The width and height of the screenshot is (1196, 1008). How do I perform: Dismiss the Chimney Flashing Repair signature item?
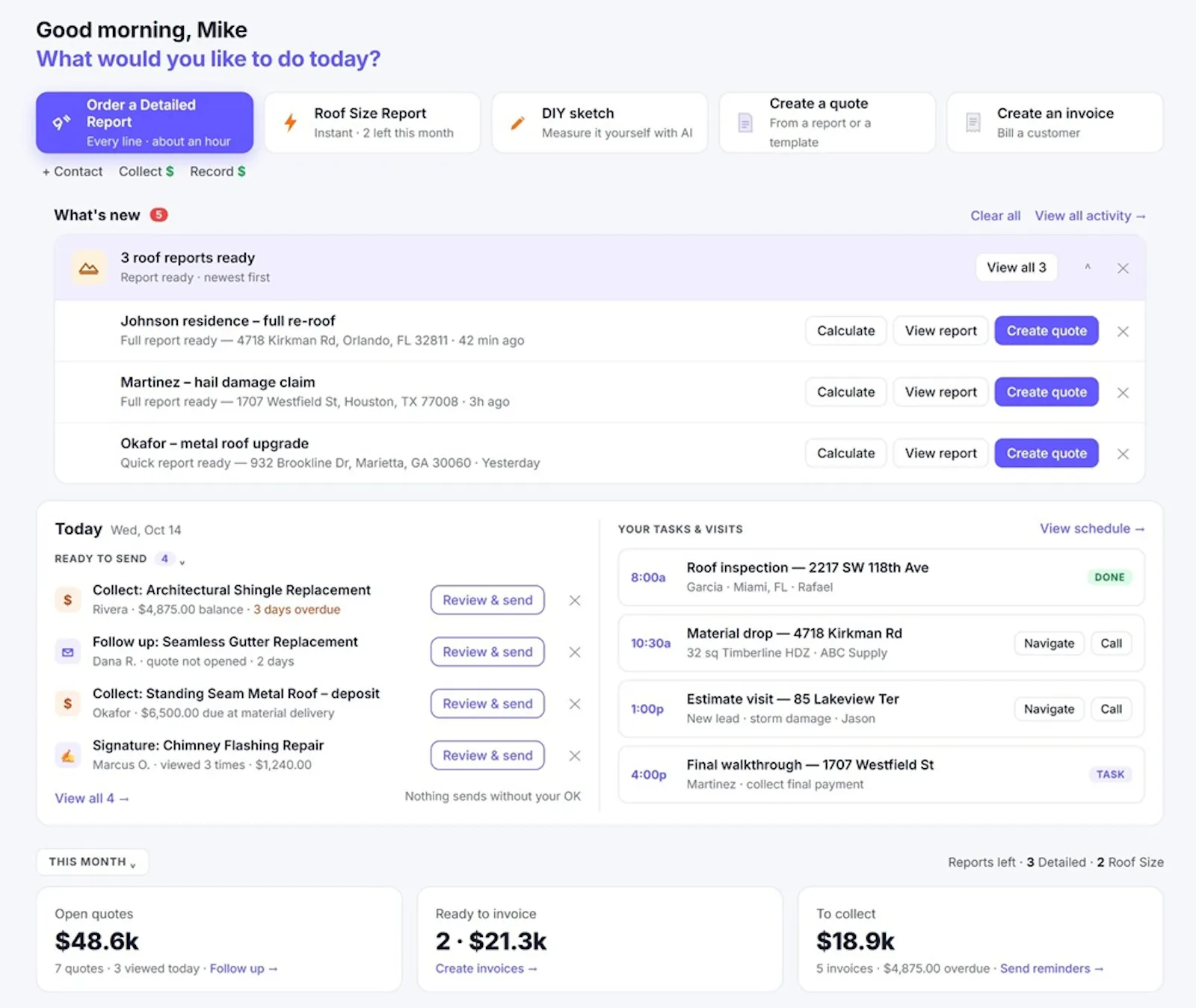click(575, 755)
